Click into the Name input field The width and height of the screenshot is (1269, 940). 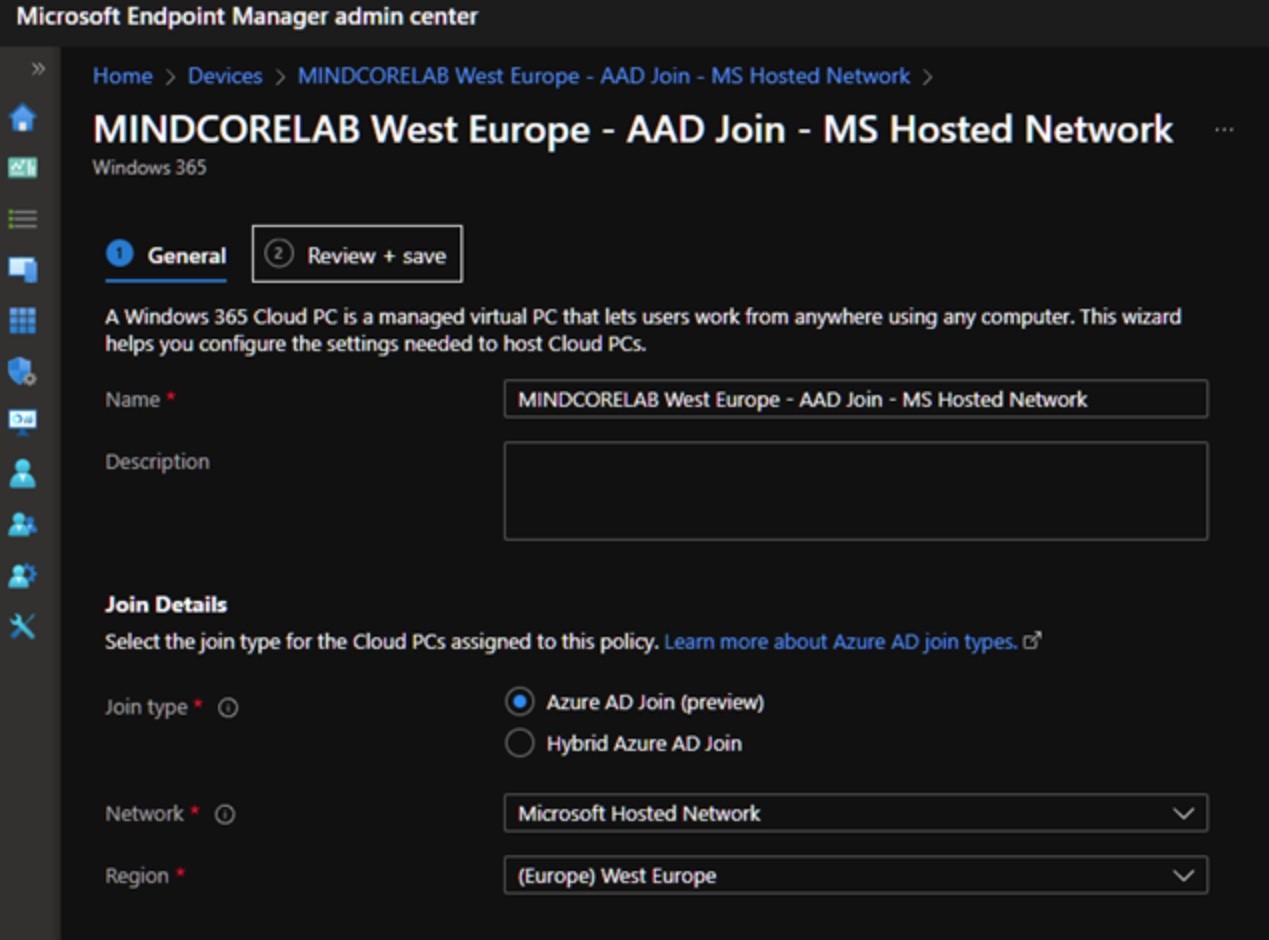pyautogui.click(x=856, y=399)
